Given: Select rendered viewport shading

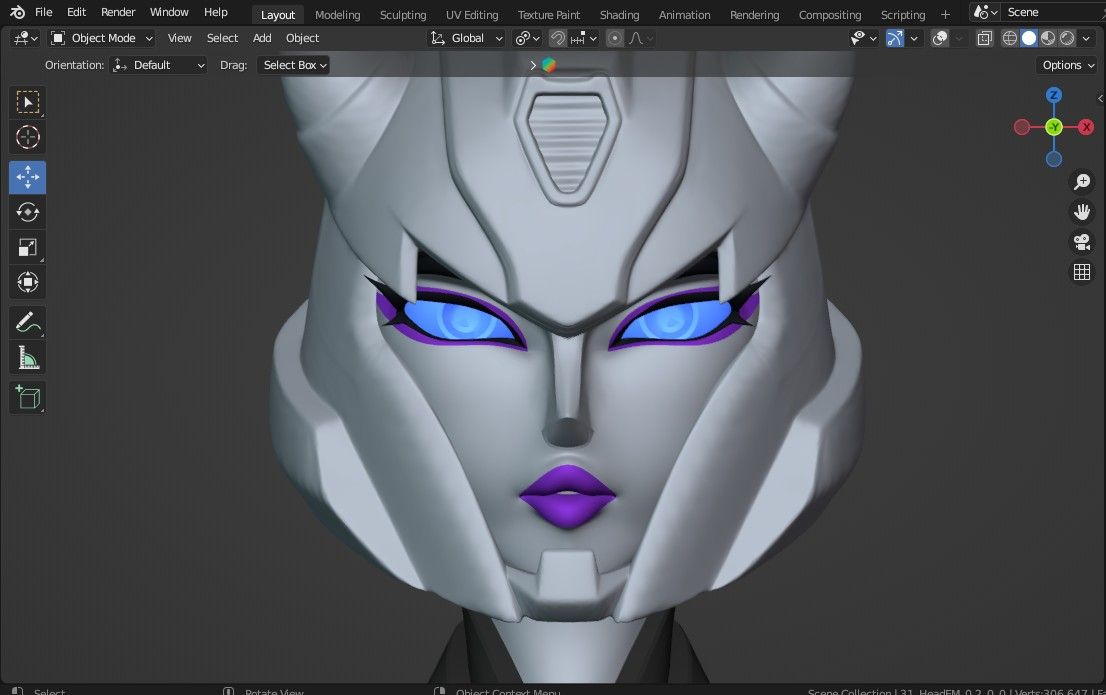Looking at the screenshot, I should [1066, 38].
